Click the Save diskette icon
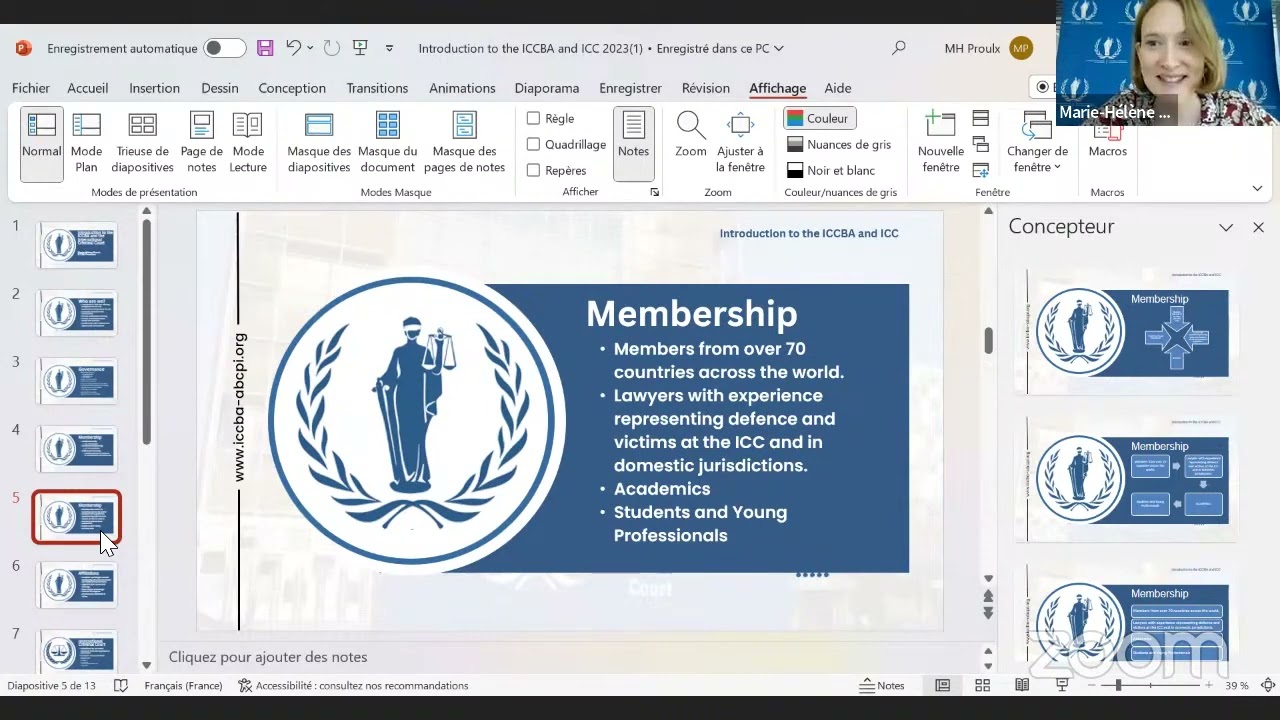Image resolution: width=1280 pixels, height=720 pixels. (265, 48)
